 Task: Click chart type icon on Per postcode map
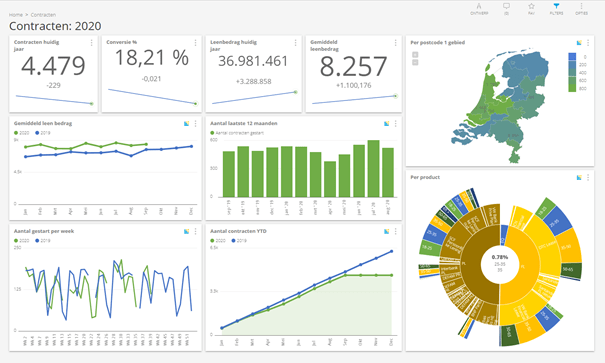579,42
